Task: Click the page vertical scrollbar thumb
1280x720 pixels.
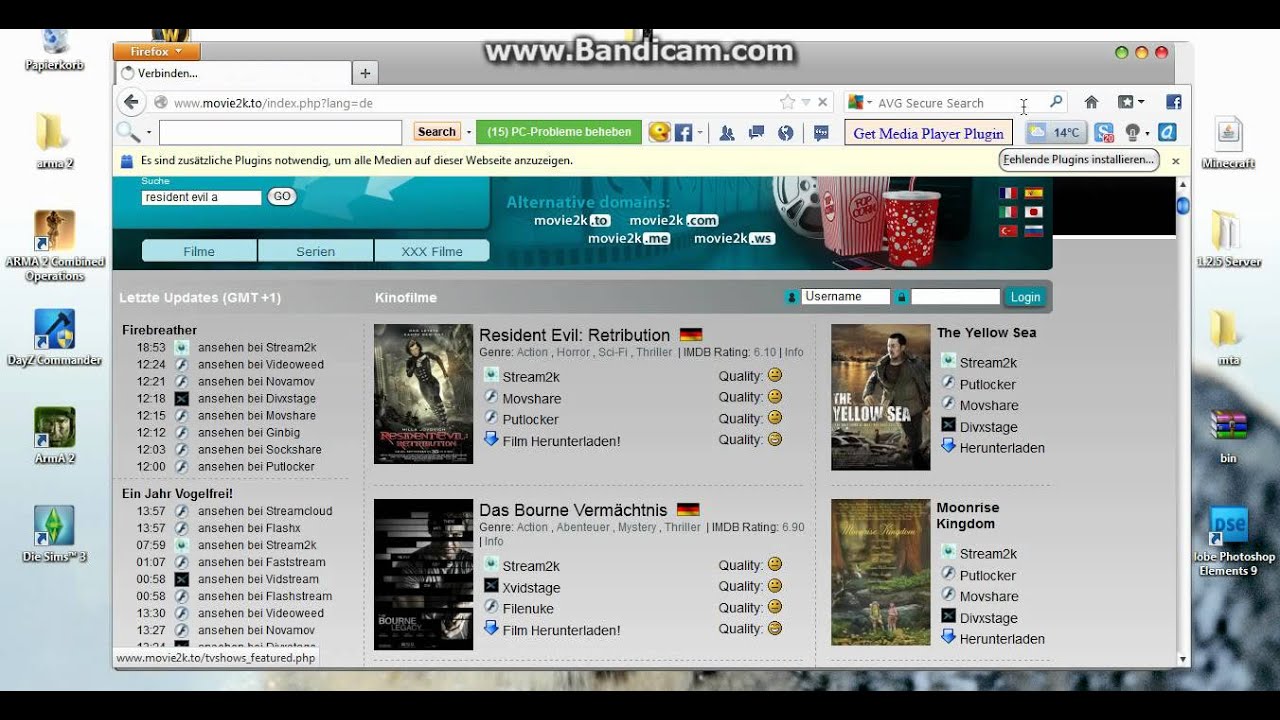Action: point(1183,206)
